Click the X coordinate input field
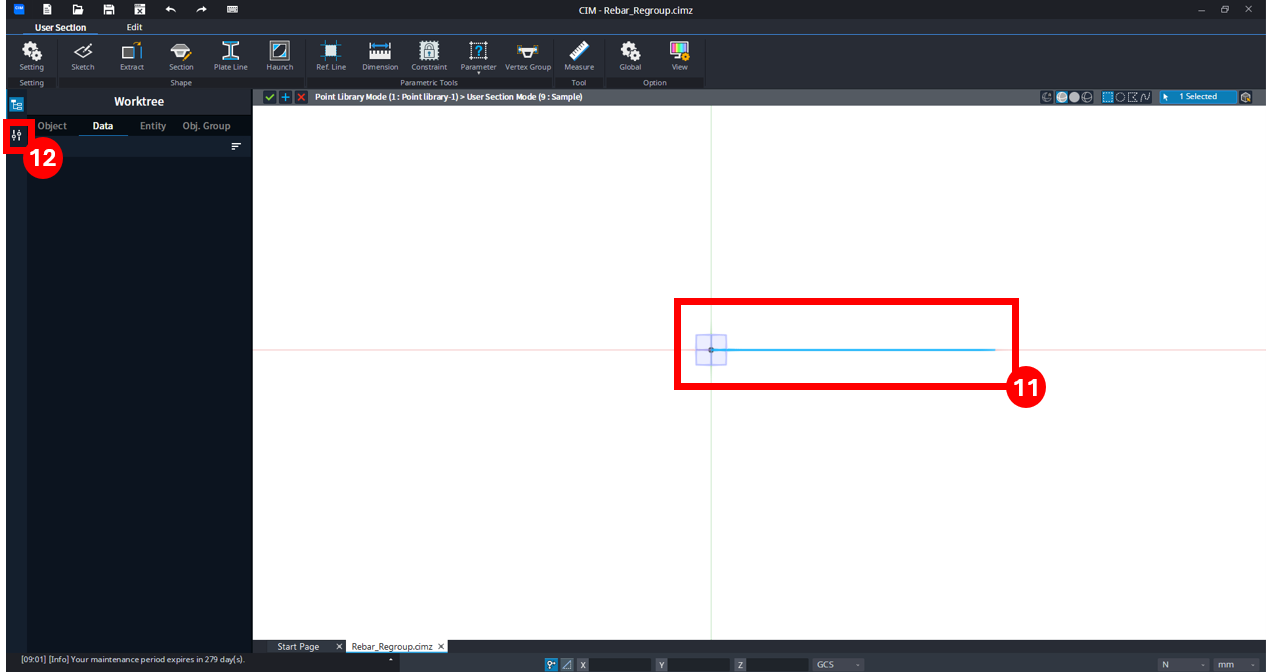 (x=621, y=664)
